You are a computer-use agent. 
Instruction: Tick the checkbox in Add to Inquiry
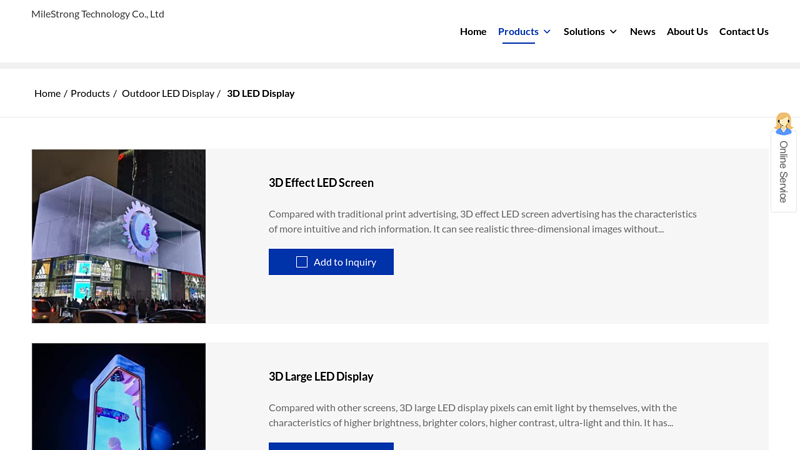(302, 262)
